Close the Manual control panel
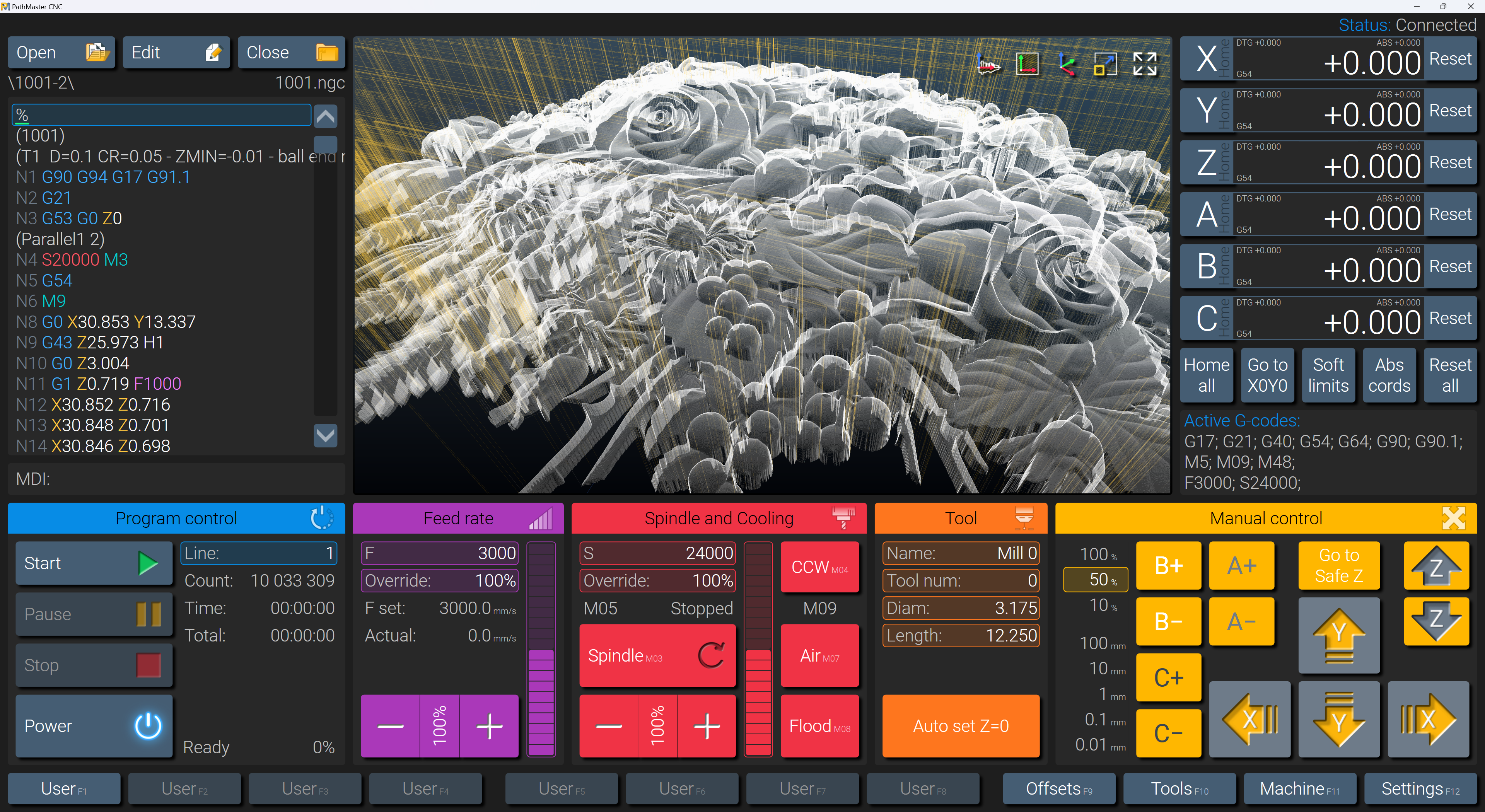The image size is (1485, 812). point(1453,518)
